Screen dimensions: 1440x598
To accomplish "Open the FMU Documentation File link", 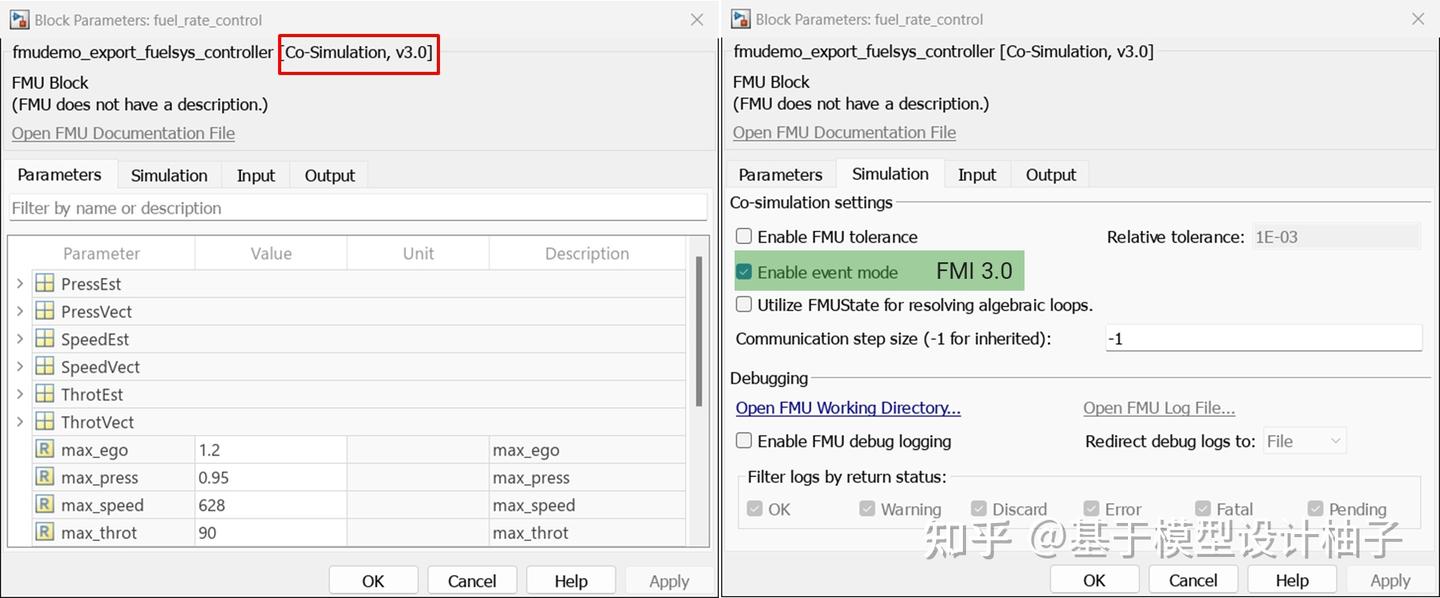I will pos(122,132).
